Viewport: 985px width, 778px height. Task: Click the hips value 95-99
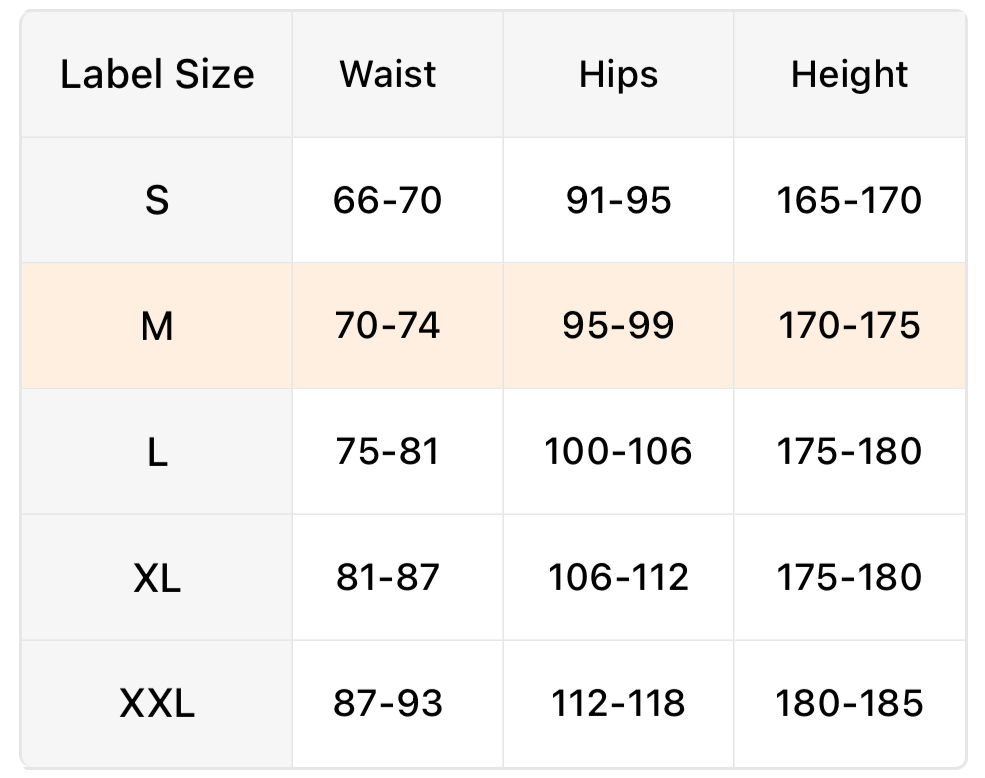point(618,326)
